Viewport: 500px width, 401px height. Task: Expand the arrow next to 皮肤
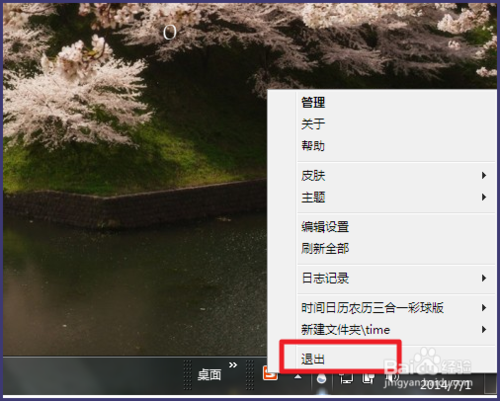[x=484, y=175]
